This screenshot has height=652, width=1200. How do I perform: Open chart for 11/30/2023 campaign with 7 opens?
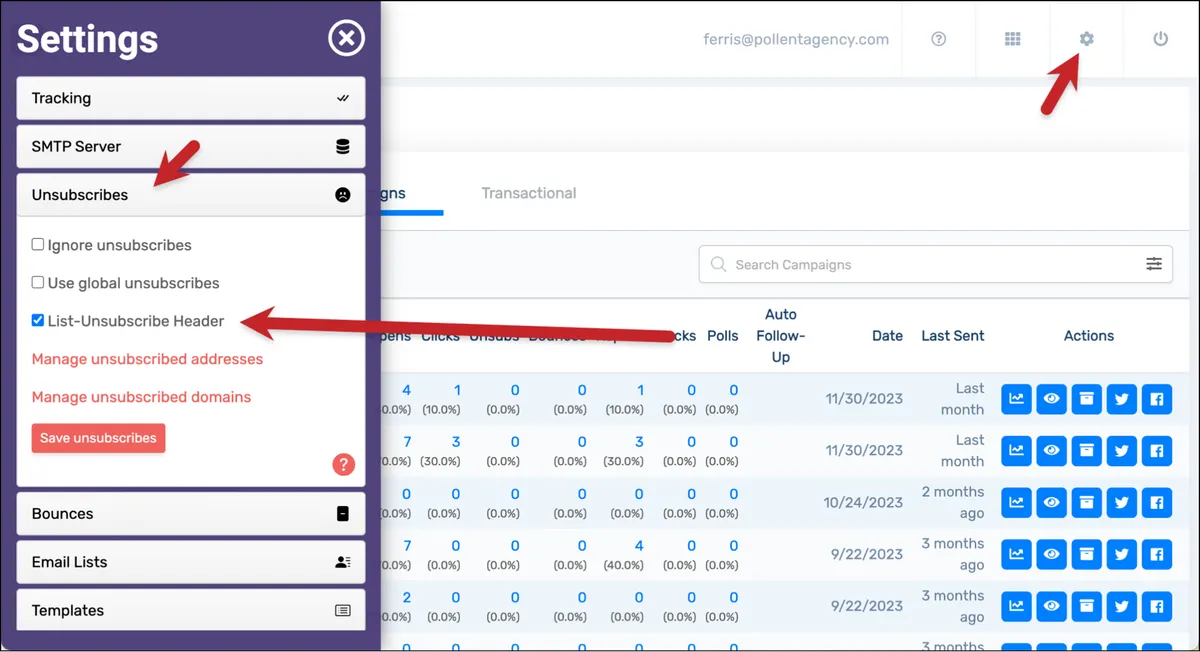1017,451
